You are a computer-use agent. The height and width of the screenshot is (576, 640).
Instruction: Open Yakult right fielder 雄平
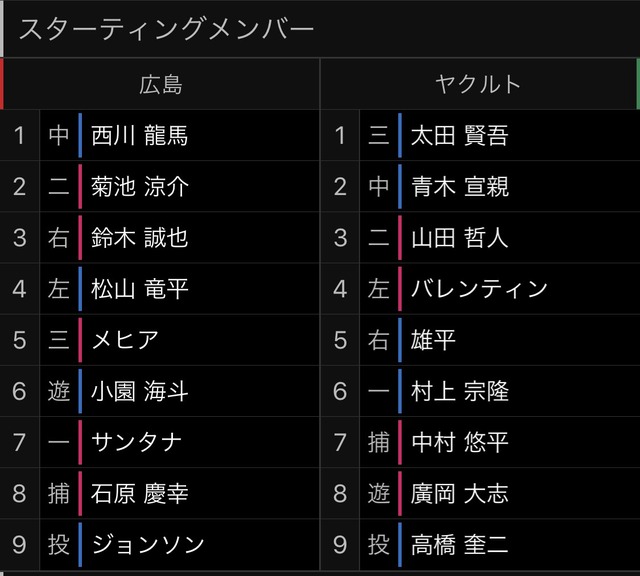coord(433,340)
